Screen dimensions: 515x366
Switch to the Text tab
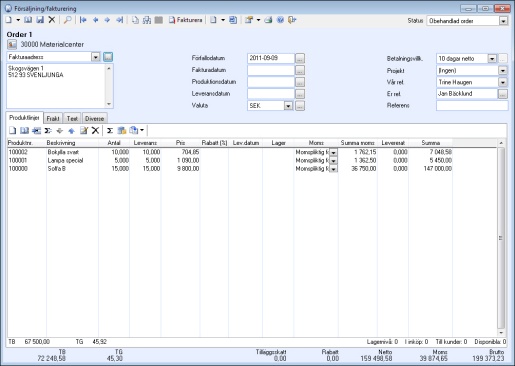click(x=72, y=118)
